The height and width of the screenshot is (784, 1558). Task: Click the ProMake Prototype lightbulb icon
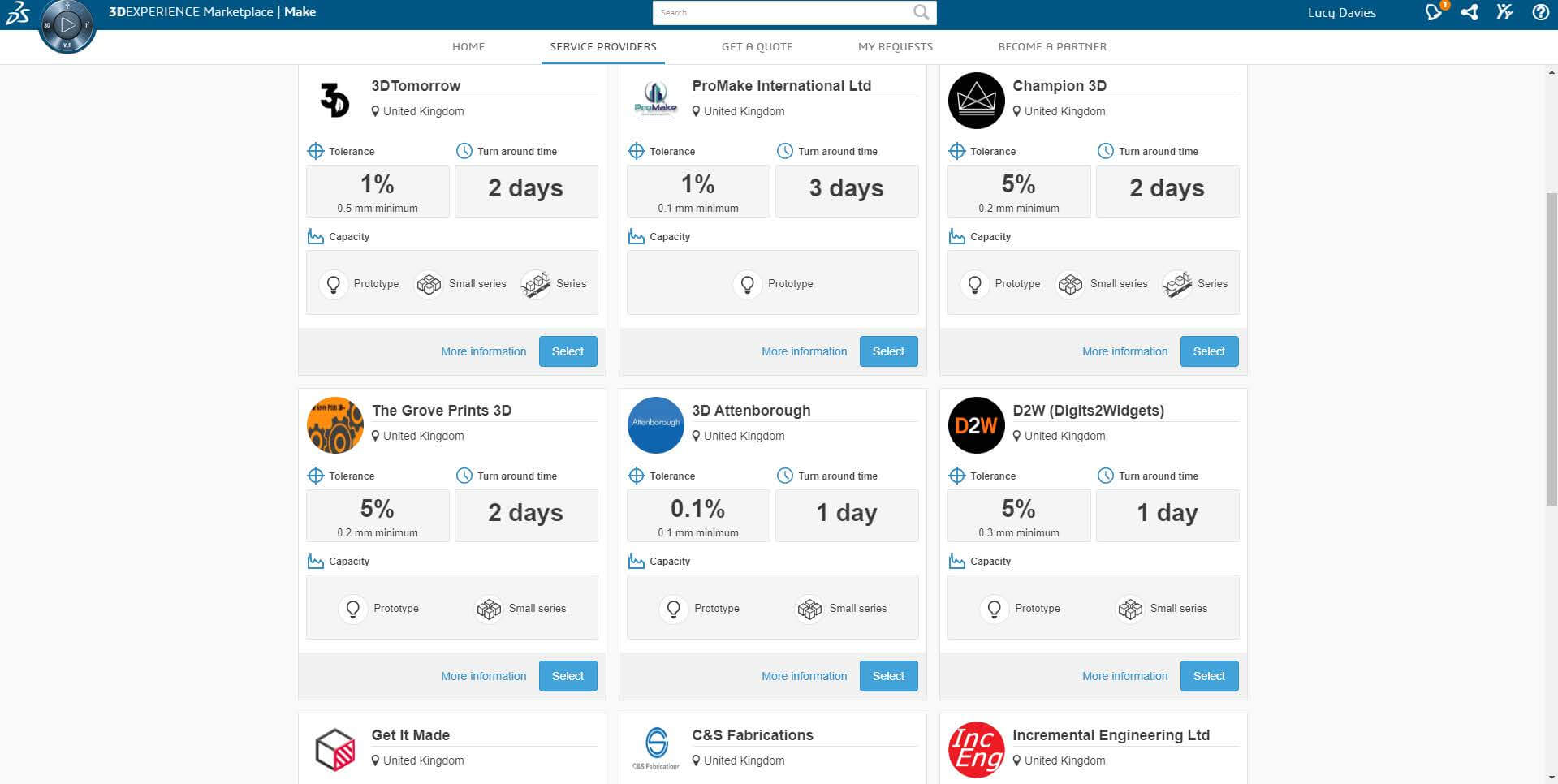click(x=748, y=284)
